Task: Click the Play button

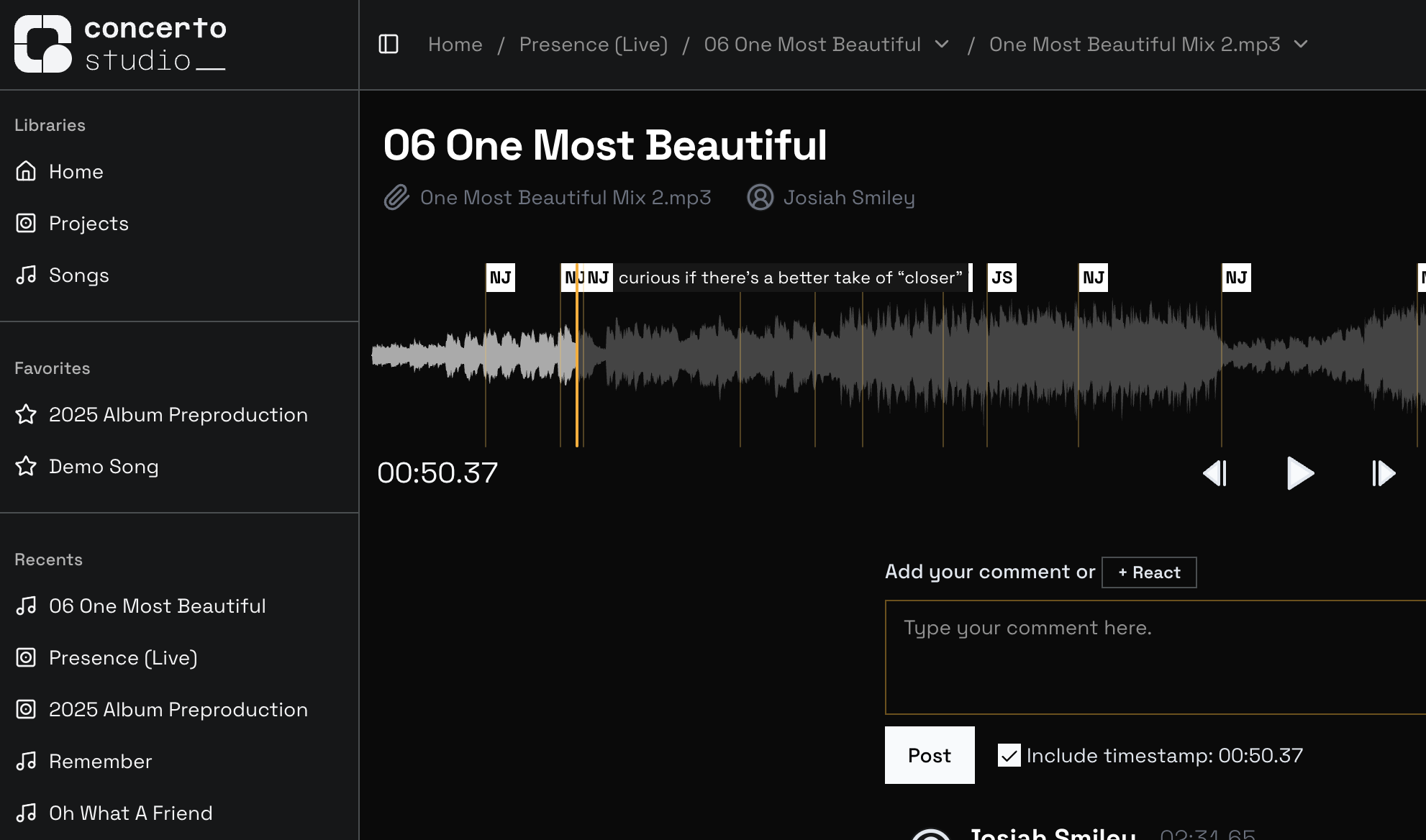Action: tap(1299, 473)
